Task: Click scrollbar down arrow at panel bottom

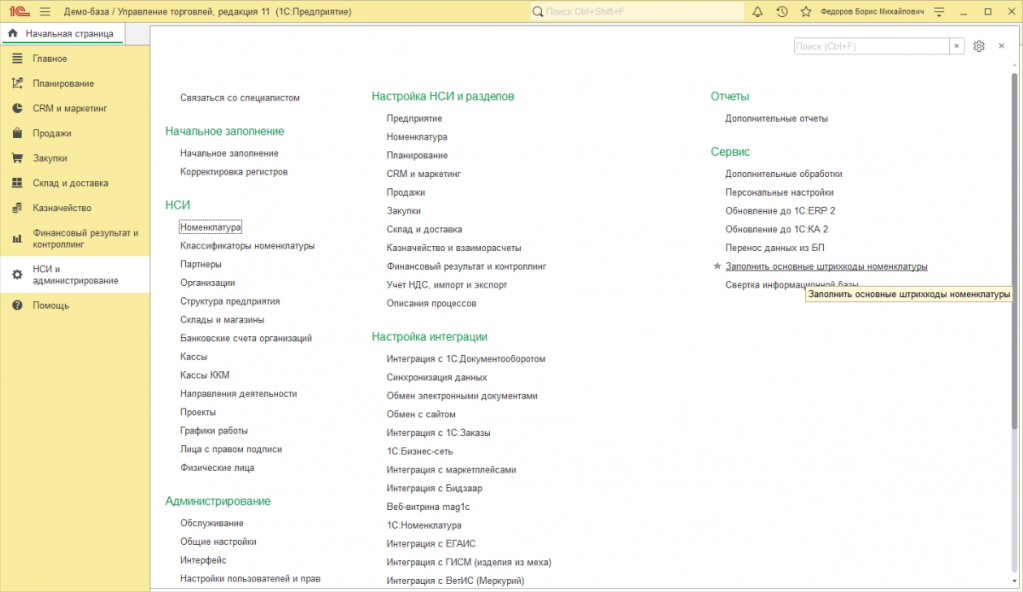Action: 1014,581
